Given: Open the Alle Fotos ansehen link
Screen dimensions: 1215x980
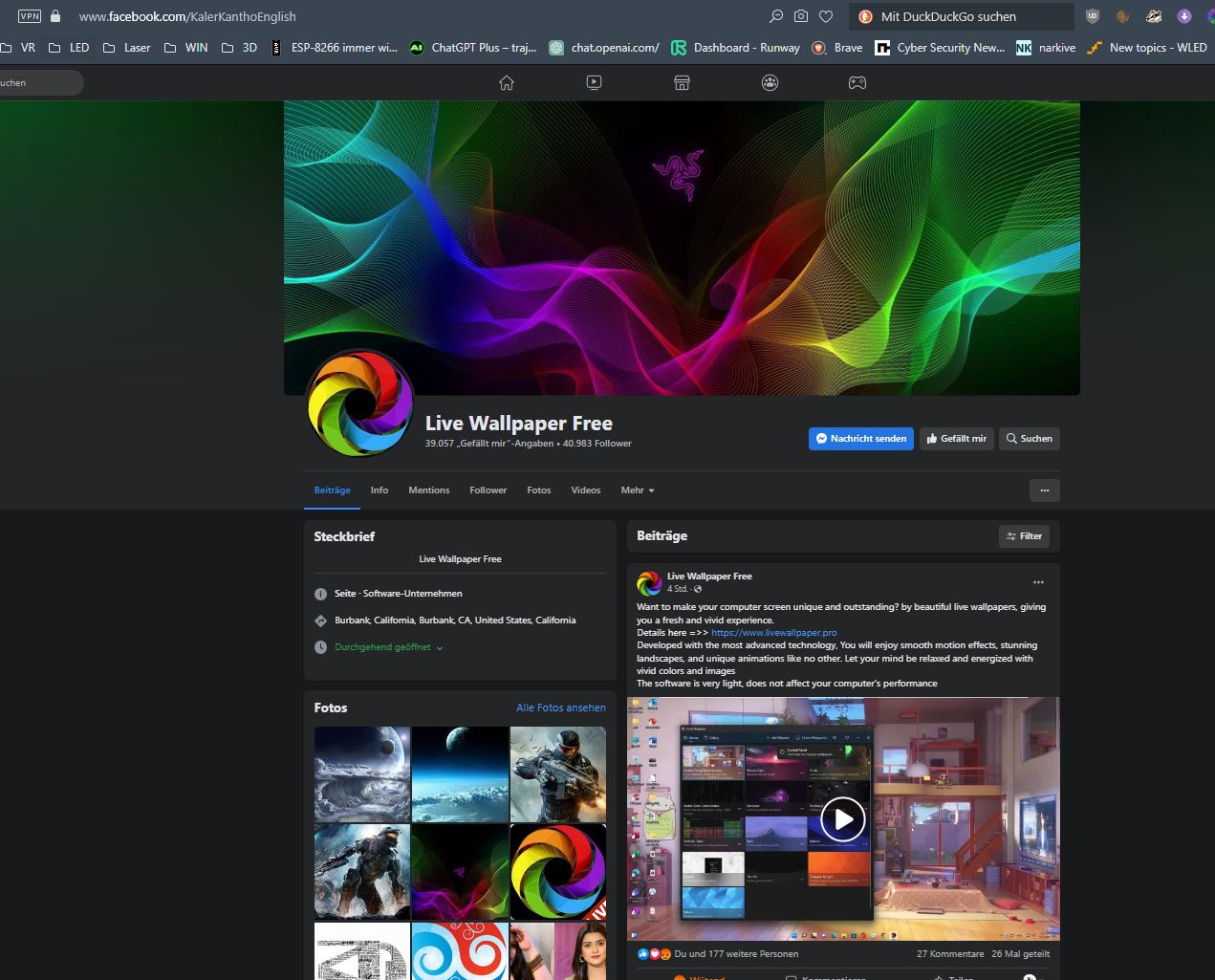Looking at the screenshot, I should [x=561, y=708].
